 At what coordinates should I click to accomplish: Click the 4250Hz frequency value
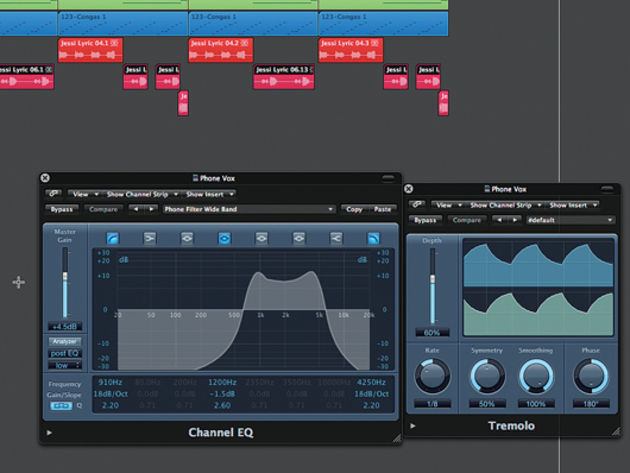371,382
